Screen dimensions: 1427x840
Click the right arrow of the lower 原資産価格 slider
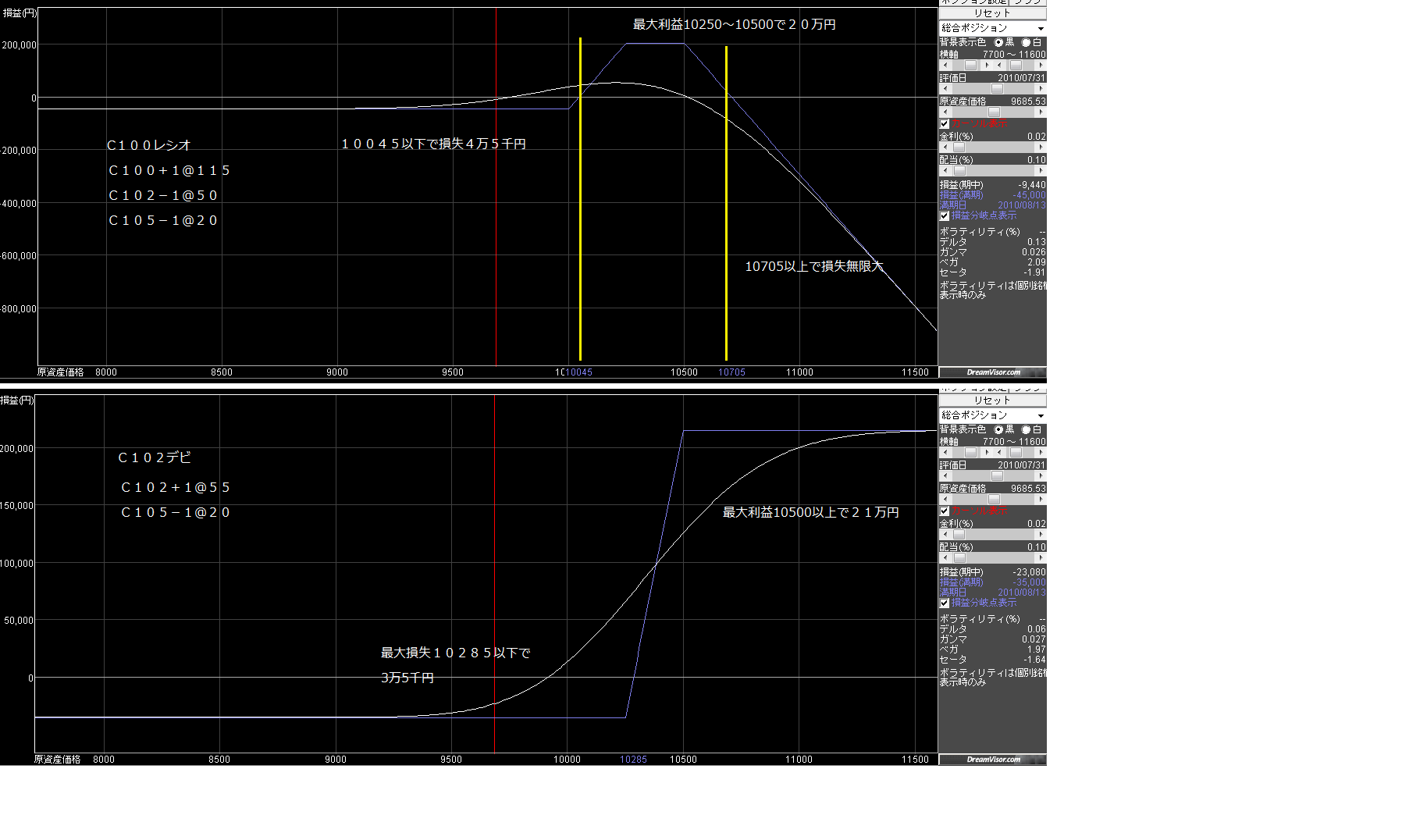(1041, 500)
